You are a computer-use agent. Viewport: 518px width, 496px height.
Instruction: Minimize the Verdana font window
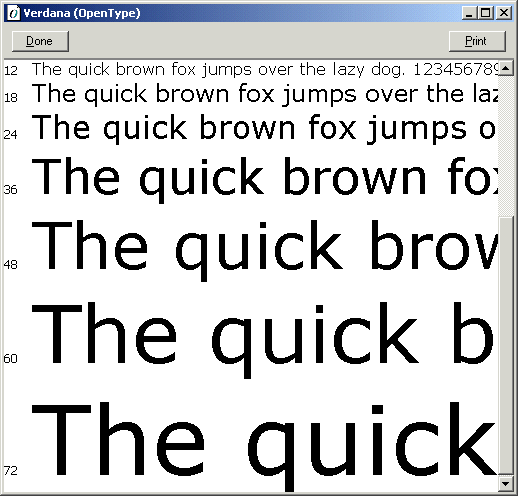pos(469,13)
